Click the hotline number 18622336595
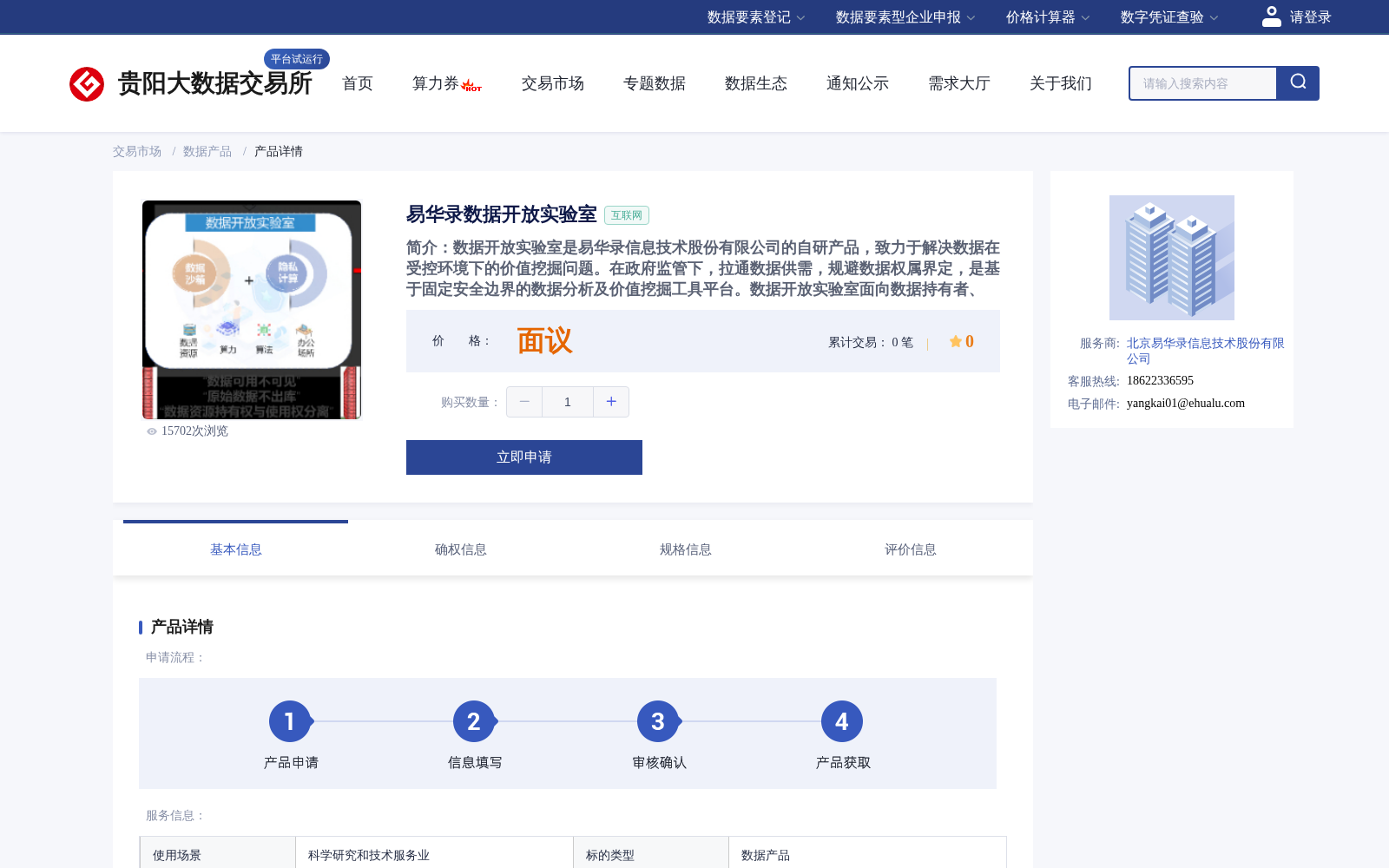This screenshot has height=868, width=1389. [1160, 381]
